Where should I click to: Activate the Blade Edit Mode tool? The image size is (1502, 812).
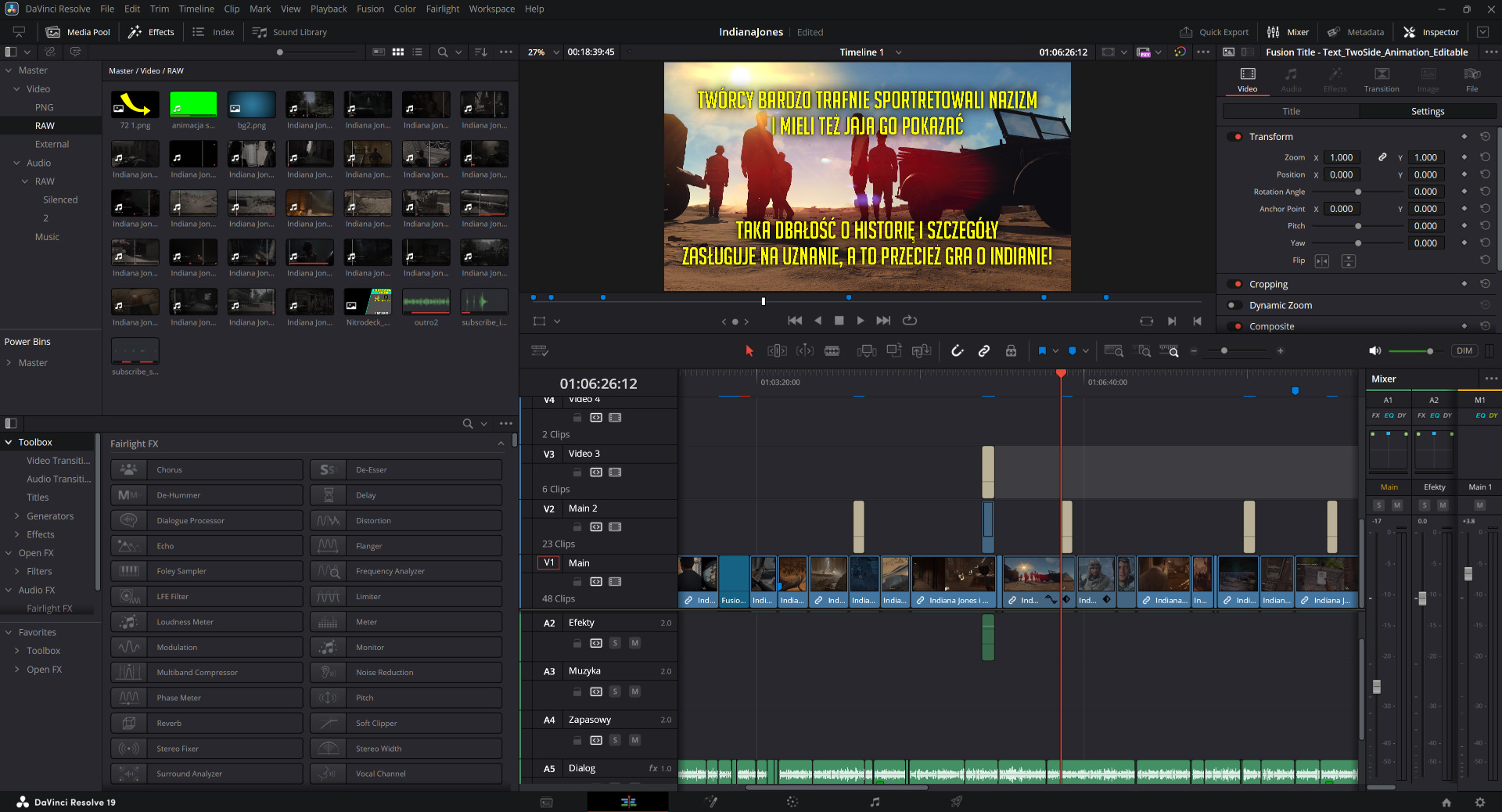[x=832, y=351]
